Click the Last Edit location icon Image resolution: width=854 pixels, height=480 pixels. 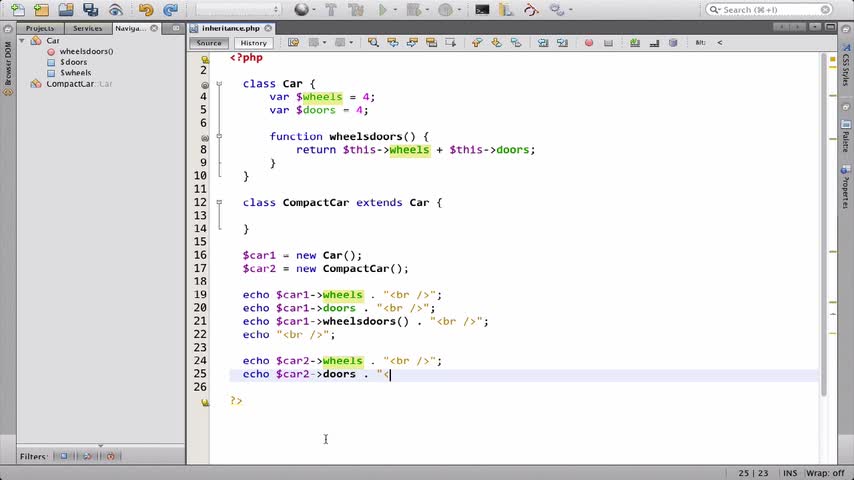294,42
